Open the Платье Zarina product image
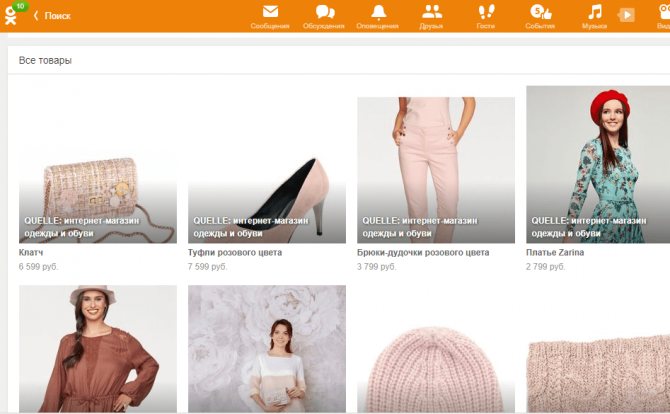Image resolution: width=670 pixels, height=414 pixels. click(x=598, y=164)
